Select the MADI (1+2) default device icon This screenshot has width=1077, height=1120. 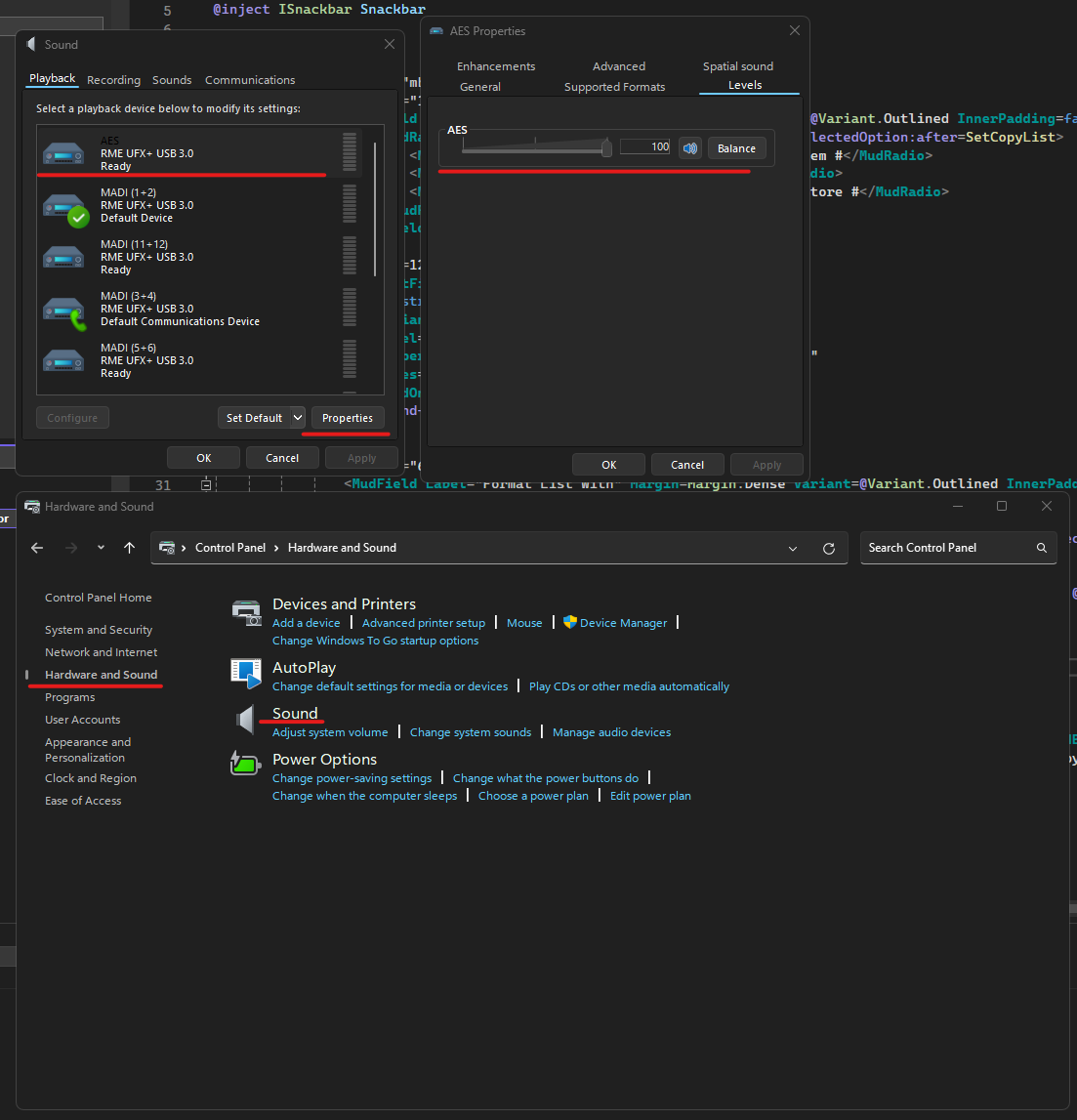(x=64, y=206)
